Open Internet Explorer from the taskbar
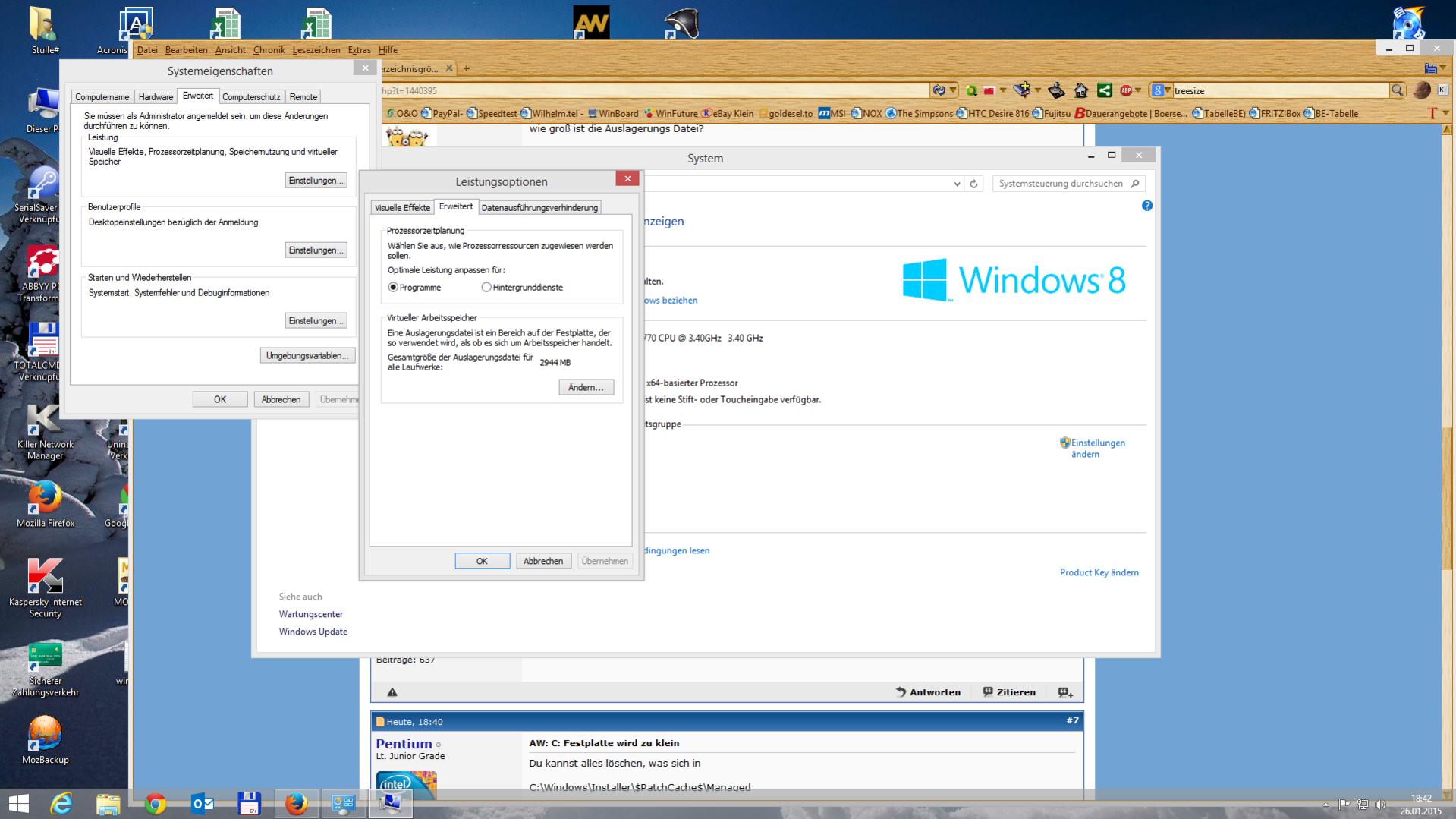Image resolution: width=1456 pixels, height=819 pixels. tap(61, 803)
